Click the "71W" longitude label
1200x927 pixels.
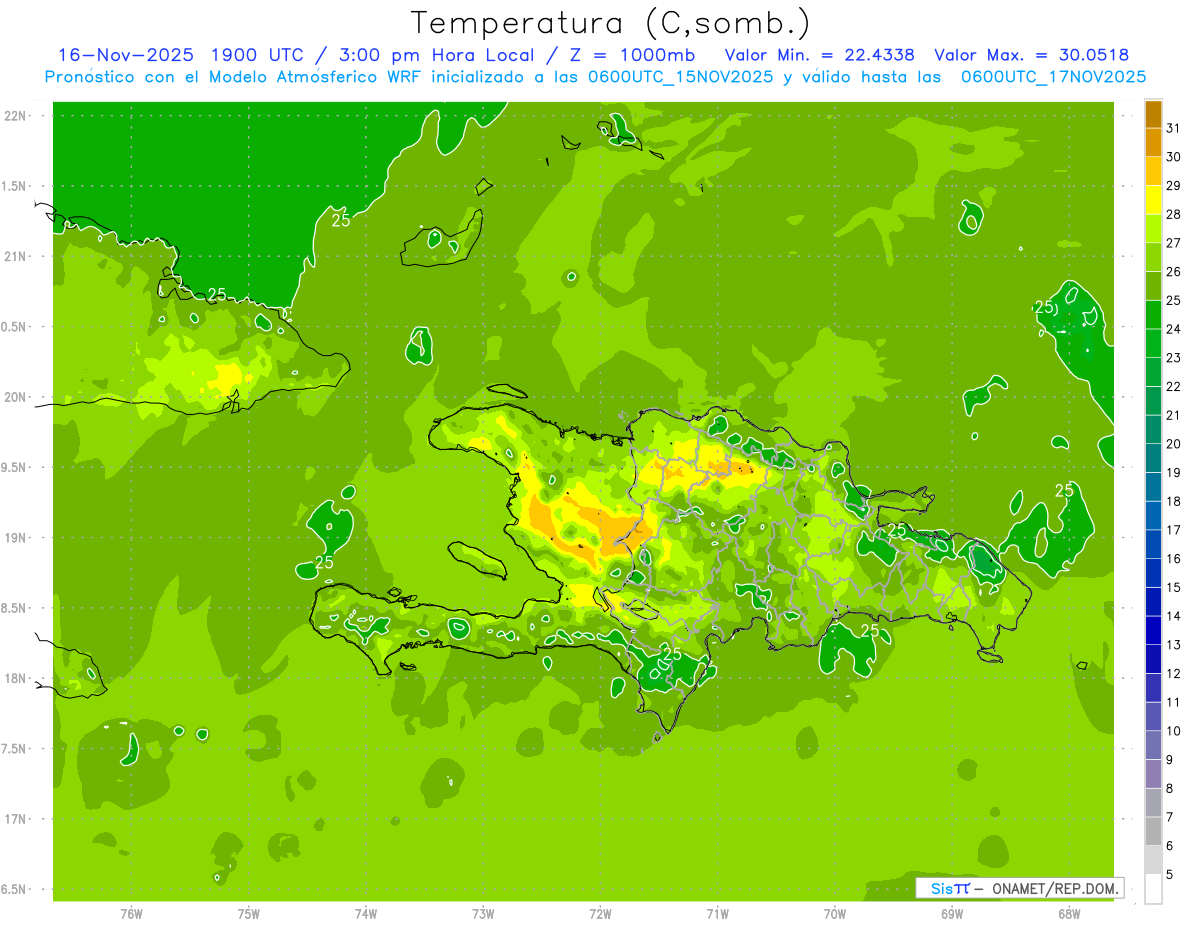tap(717, 914)
